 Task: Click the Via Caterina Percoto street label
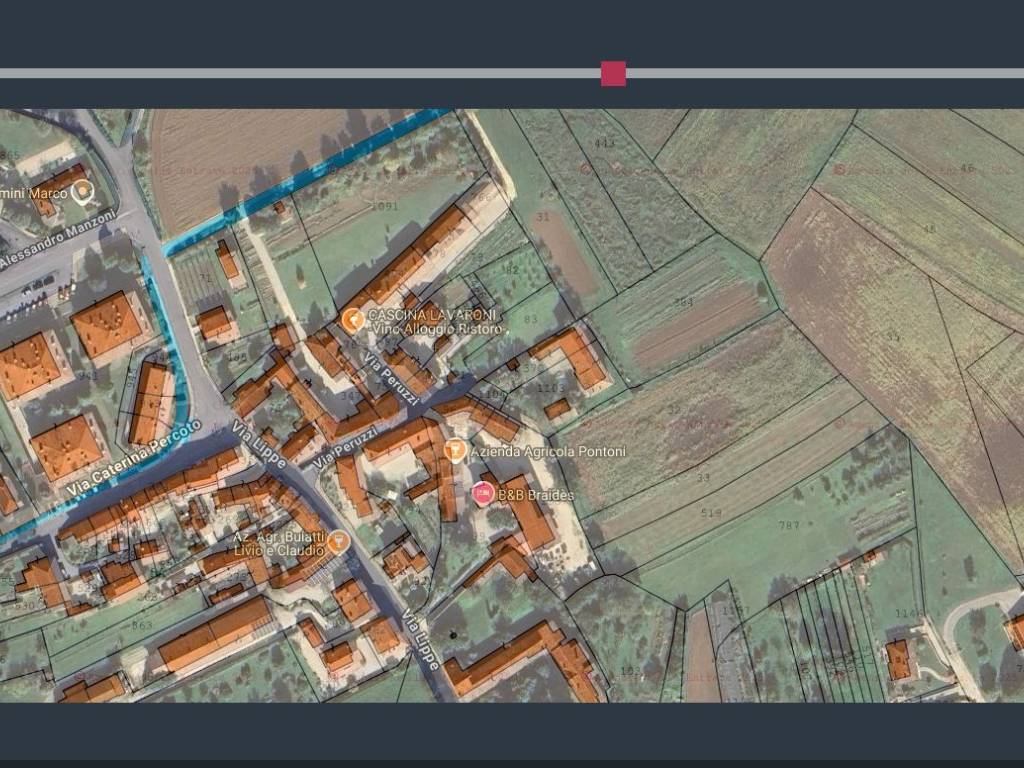pos(135,460)
